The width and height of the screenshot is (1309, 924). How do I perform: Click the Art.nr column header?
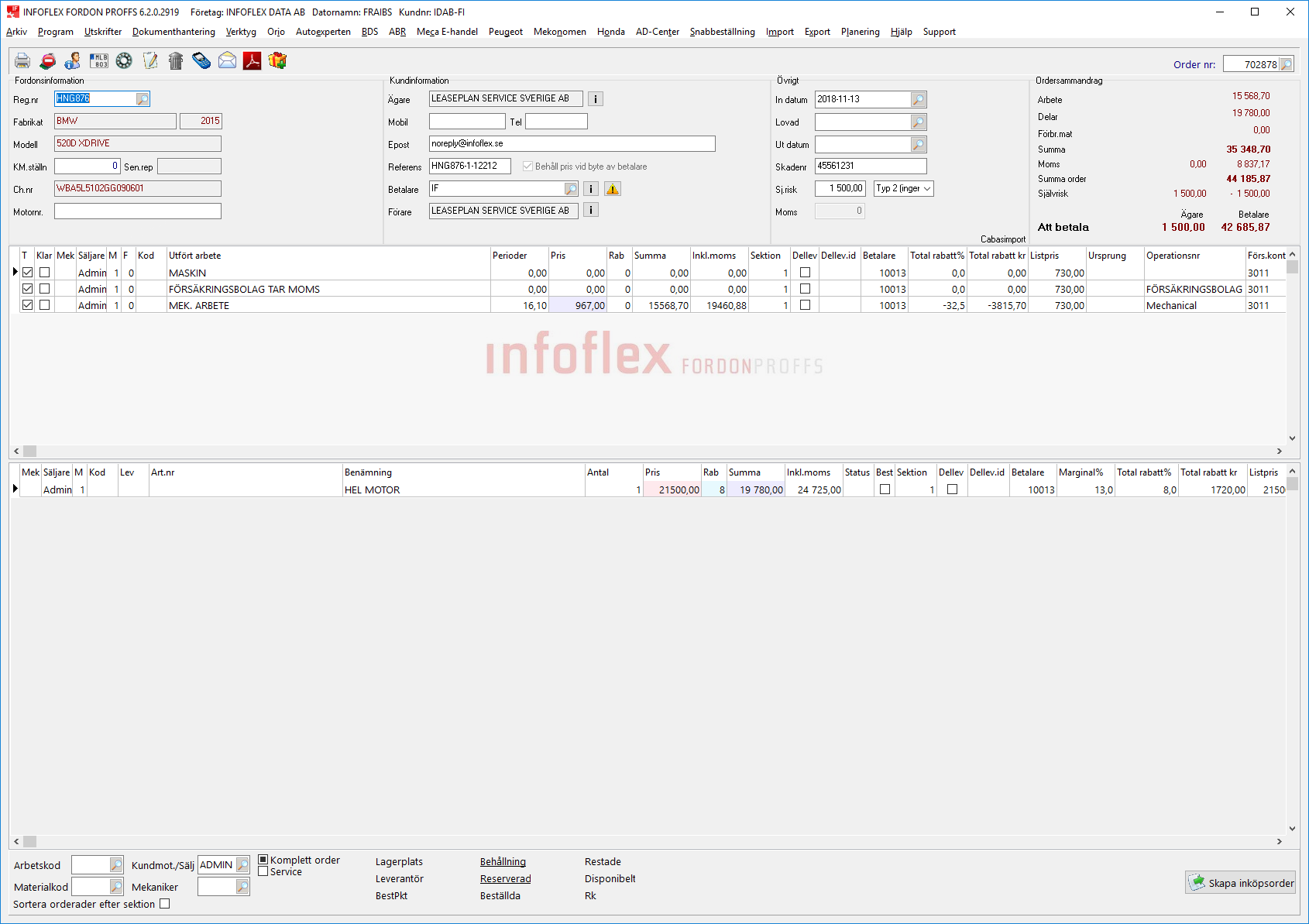[246, 472]
